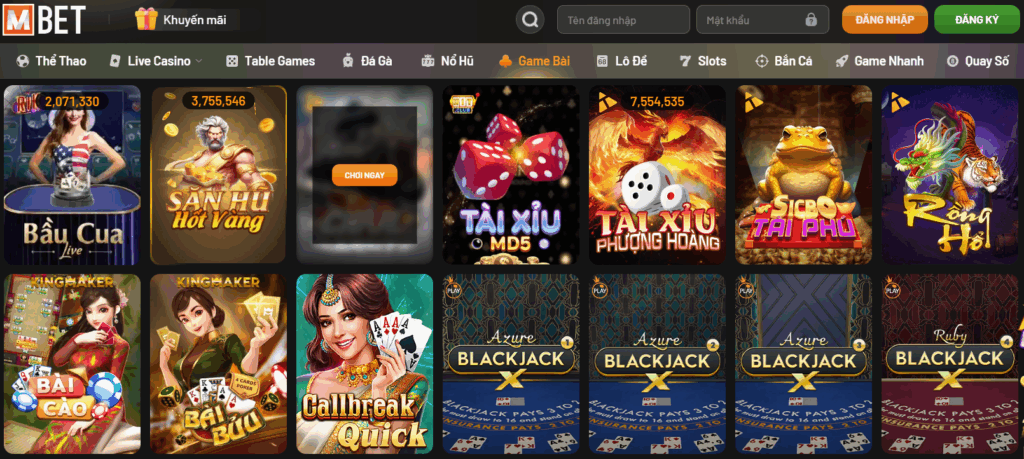
Task: Click the Đá Gà rooster icon
Action: point(348,61)
